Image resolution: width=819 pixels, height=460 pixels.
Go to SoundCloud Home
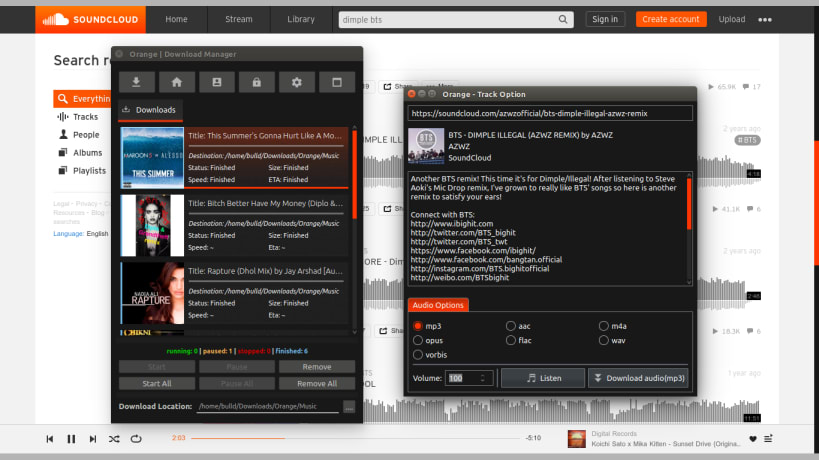[177, 19]
